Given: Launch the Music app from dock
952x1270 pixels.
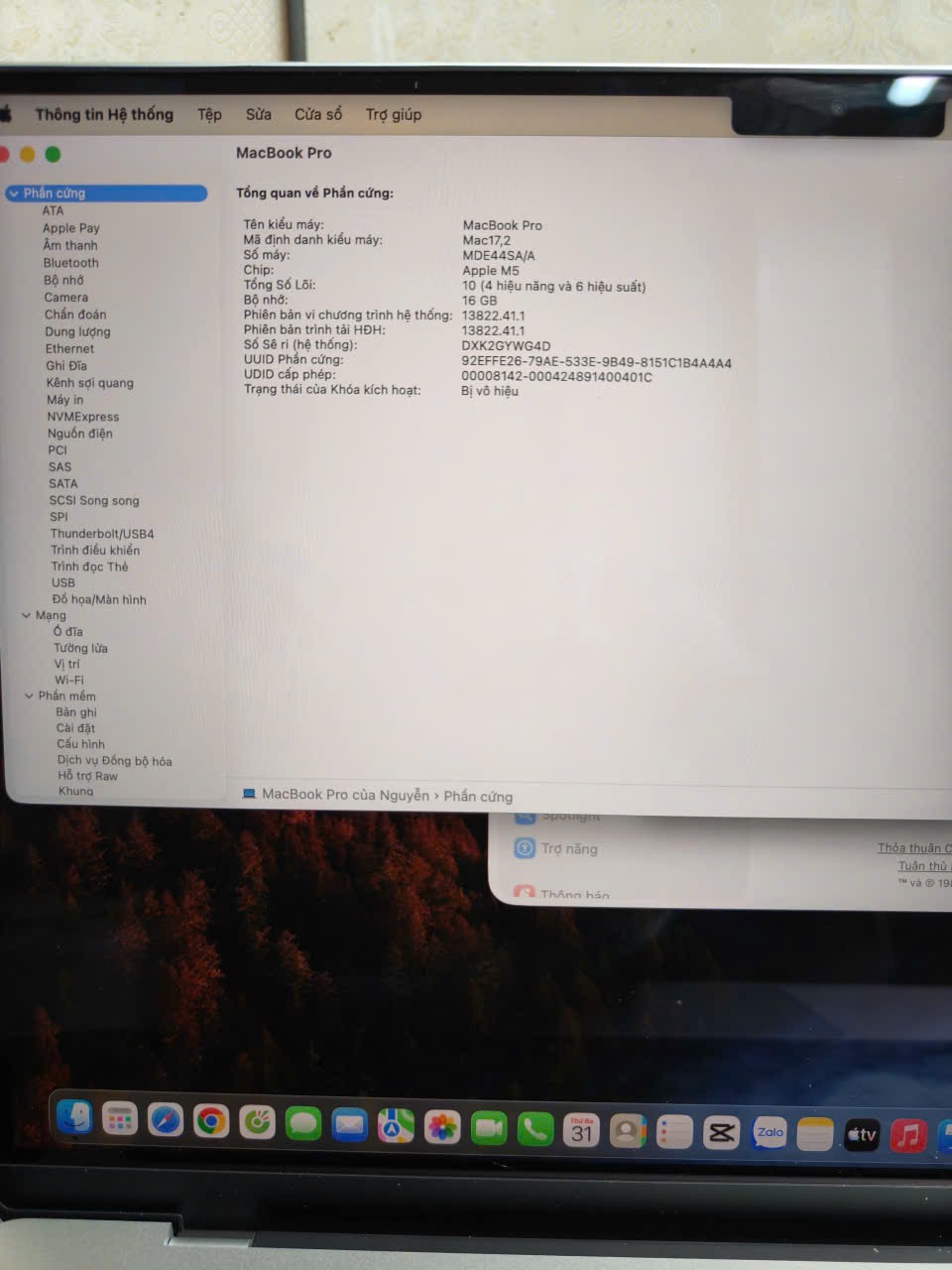Looking at the screenshot, I should (907, 1135).
